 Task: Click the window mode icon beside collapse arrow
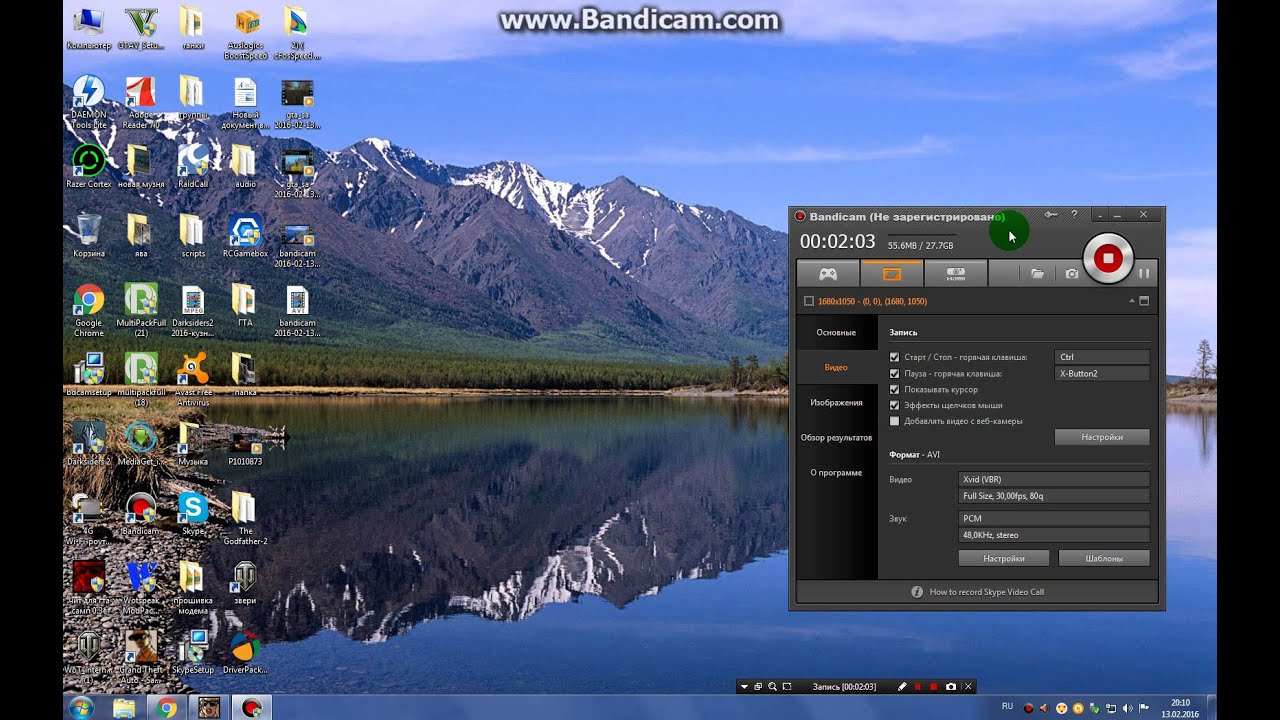pyautogui.click(x=1145, y=301)
